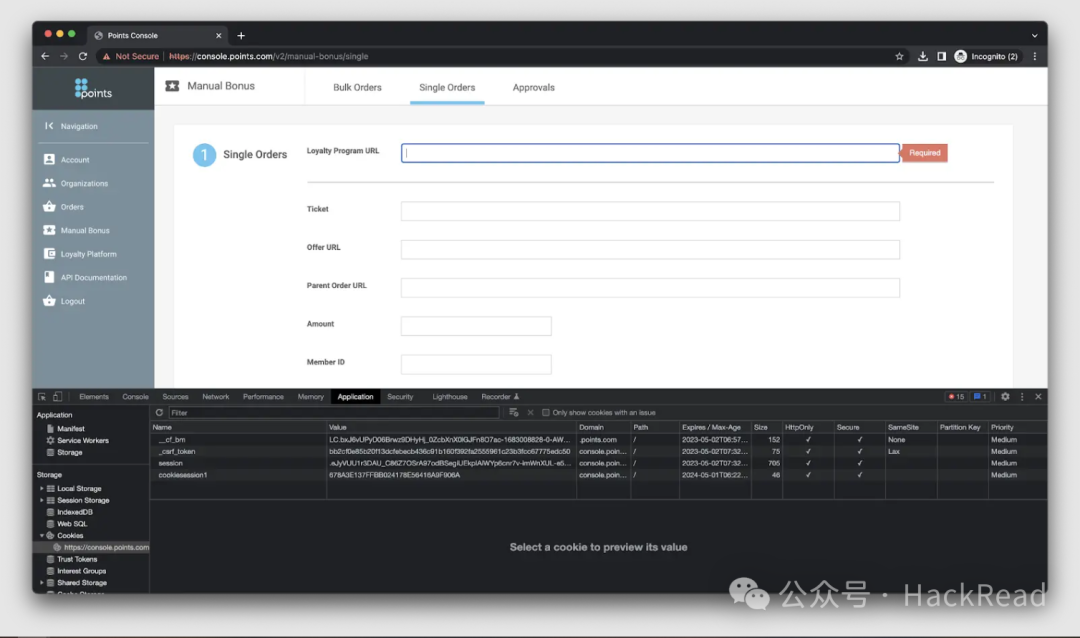Toggle DevTools device toolbar icon

[x=58, y=397]
